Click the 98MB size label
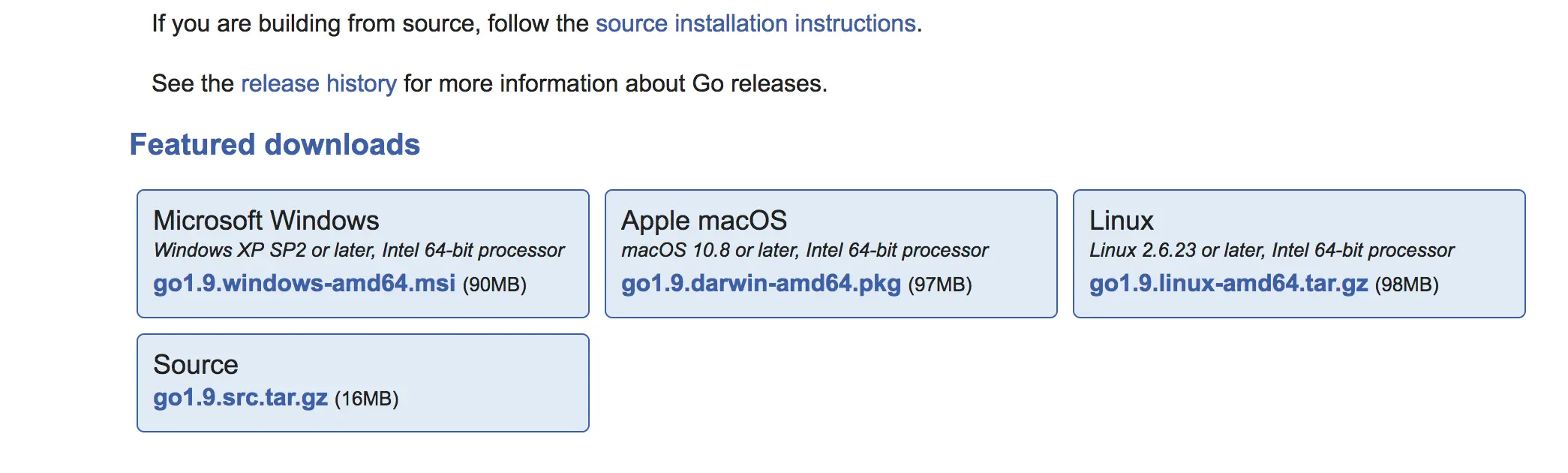1568x473 pixels. (1407, 285)
